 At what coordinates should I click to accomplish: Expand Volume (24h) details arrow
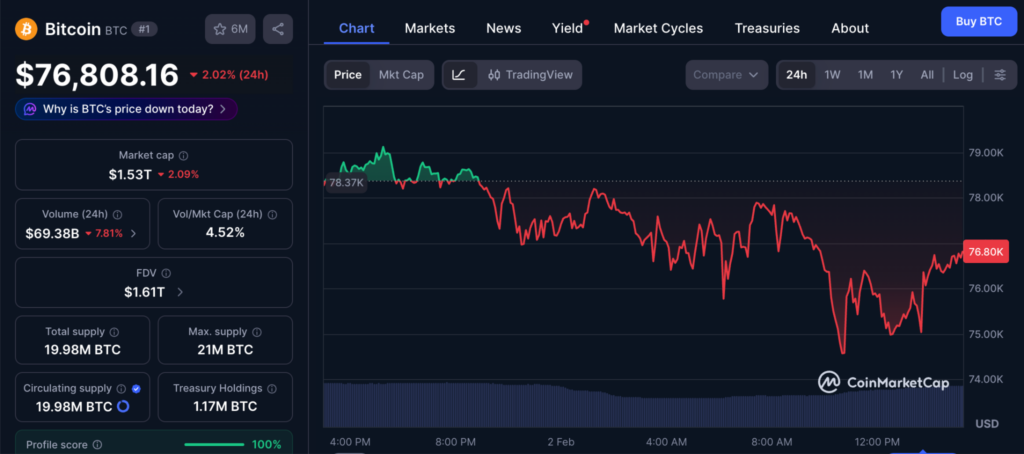[x=134, y=233]
